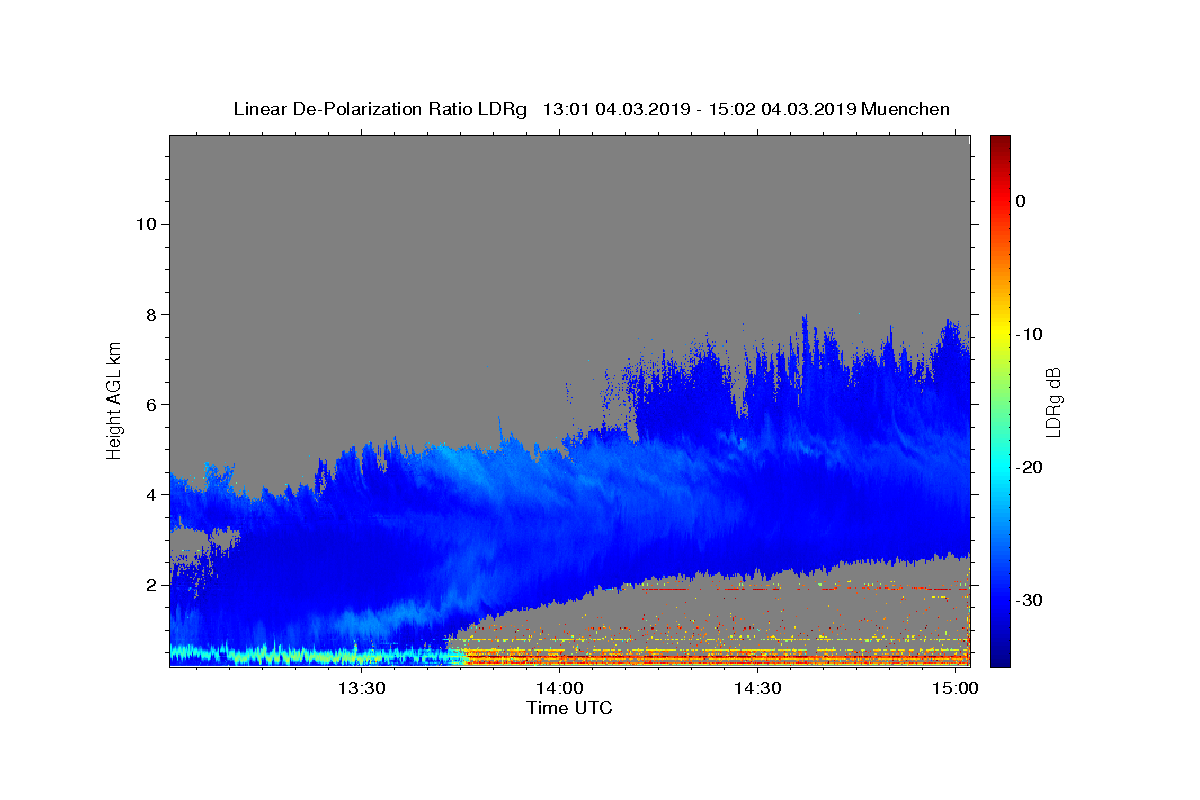Click the height tick label 8
This screenshot has width=1200, height=800.
(151, 314)
